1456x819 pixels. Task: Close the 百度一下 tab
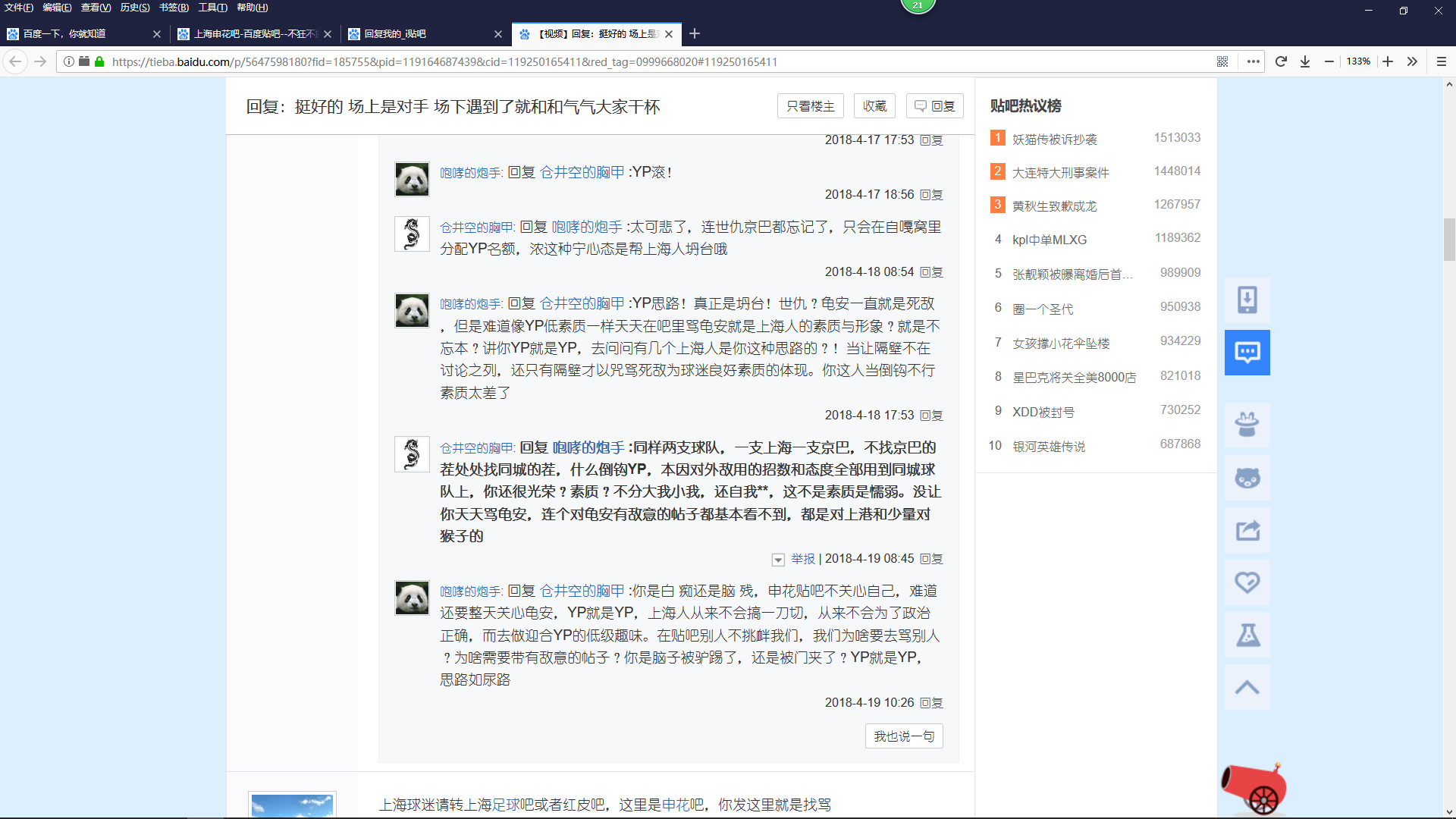[157, 33]
